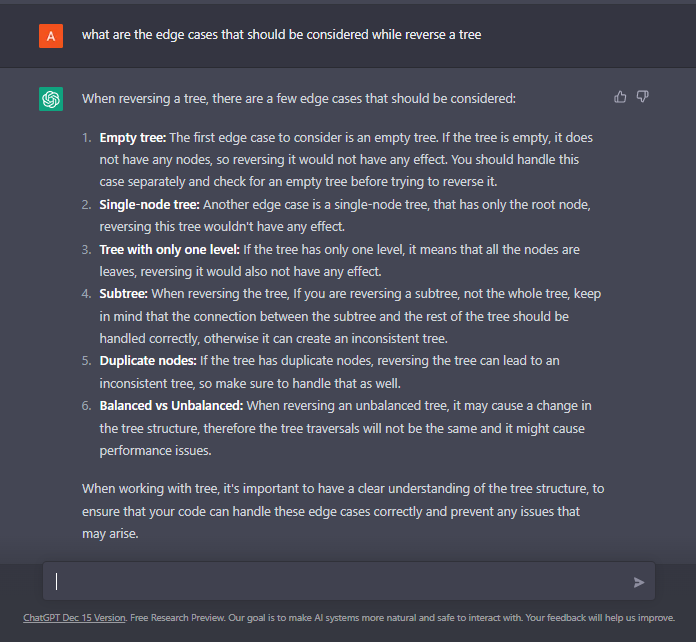
Task: Click the thumbs down feedback icon
Action: [x=643, y=97]
